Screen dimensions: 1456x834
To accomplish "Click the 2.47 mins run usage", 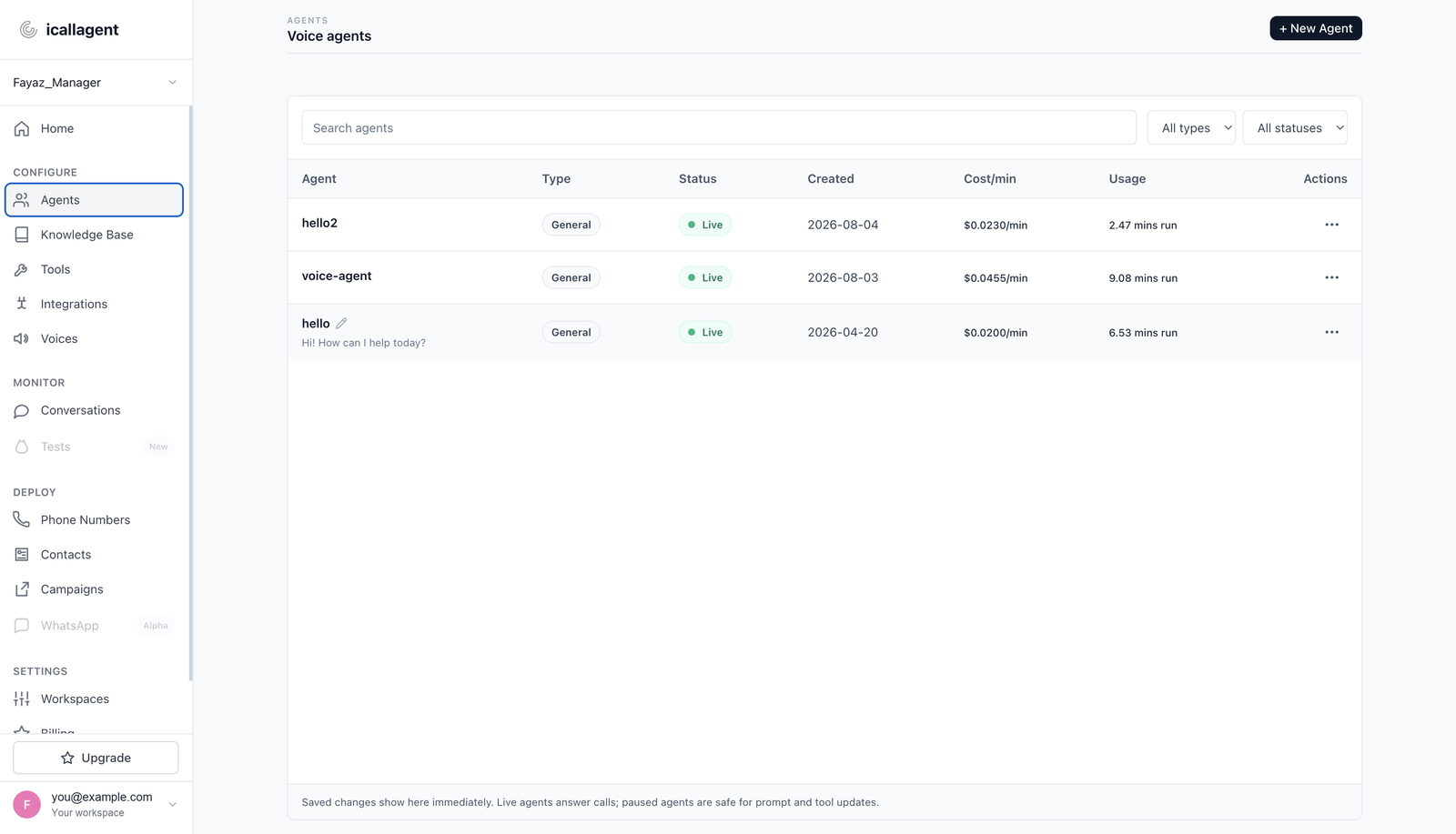I will (1143, 226).
